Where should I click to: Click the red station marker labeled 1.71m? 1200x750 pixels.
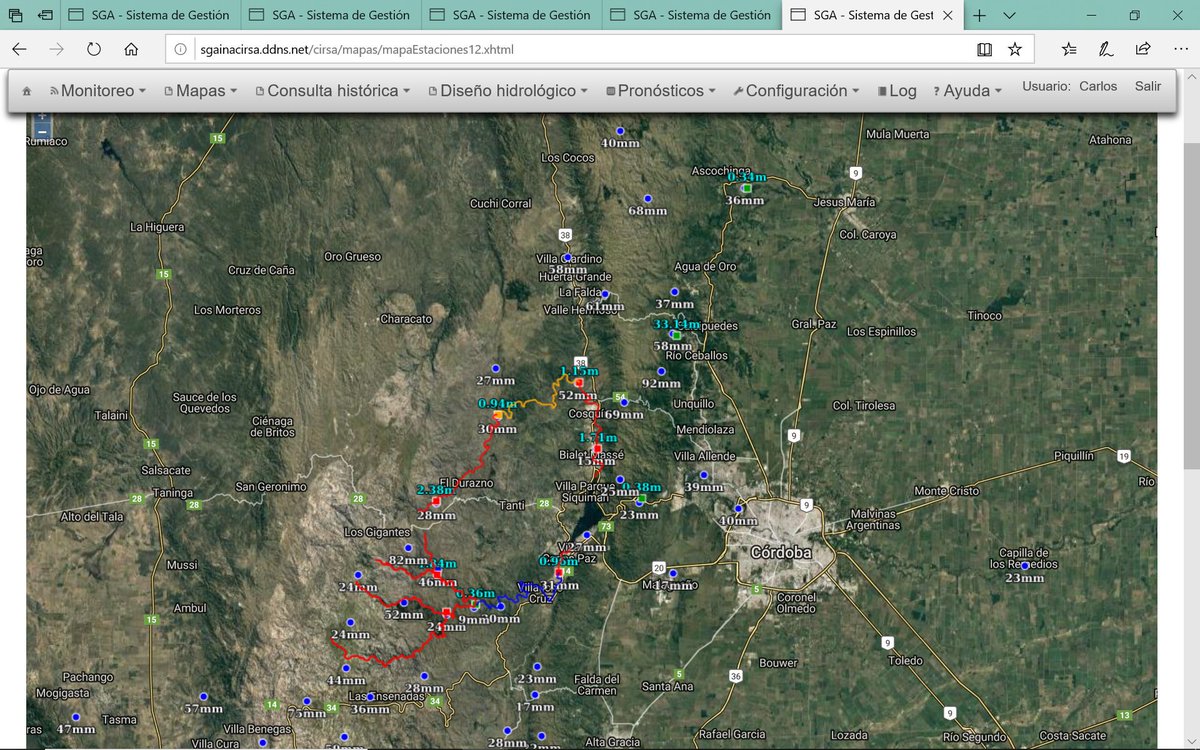pos(599,449)
